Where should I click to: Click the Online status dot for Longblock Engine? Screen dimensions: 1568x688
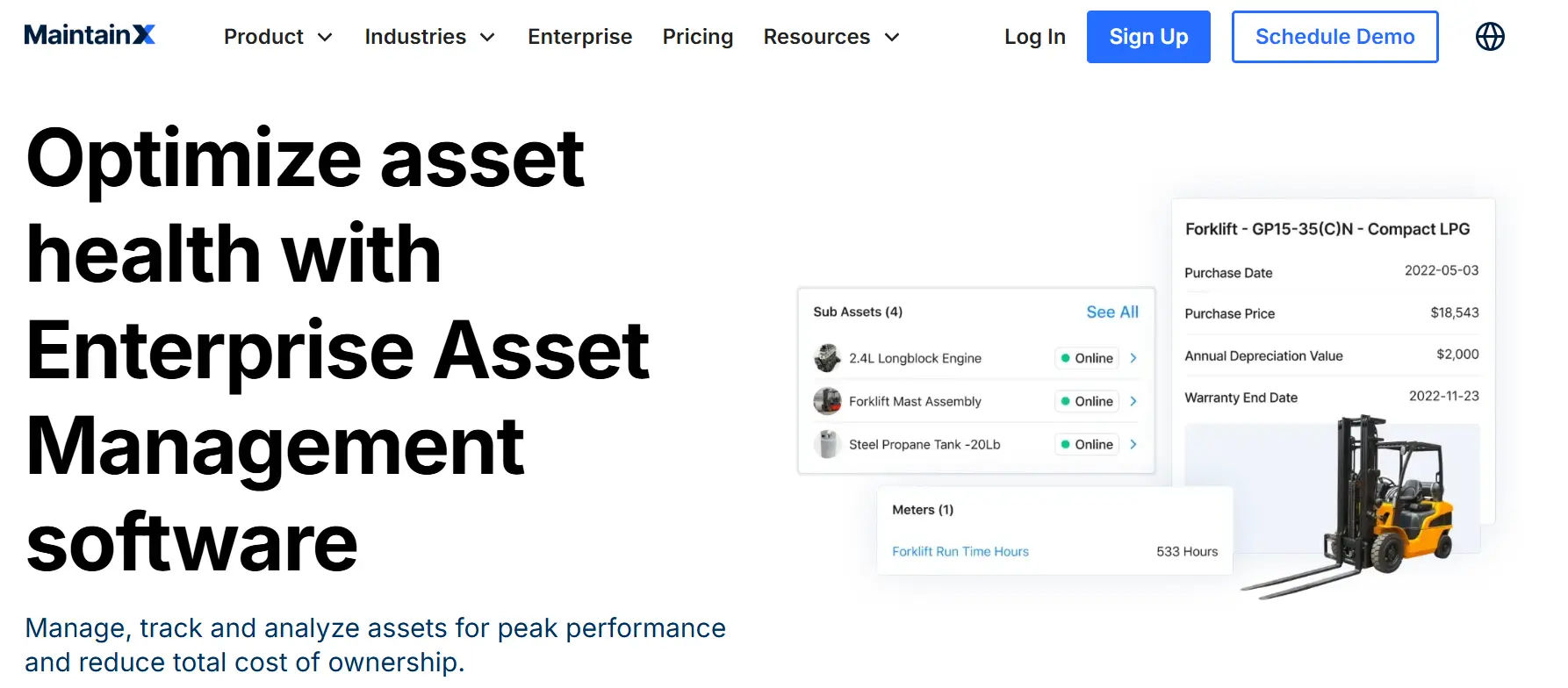(x=1066, y=358)
